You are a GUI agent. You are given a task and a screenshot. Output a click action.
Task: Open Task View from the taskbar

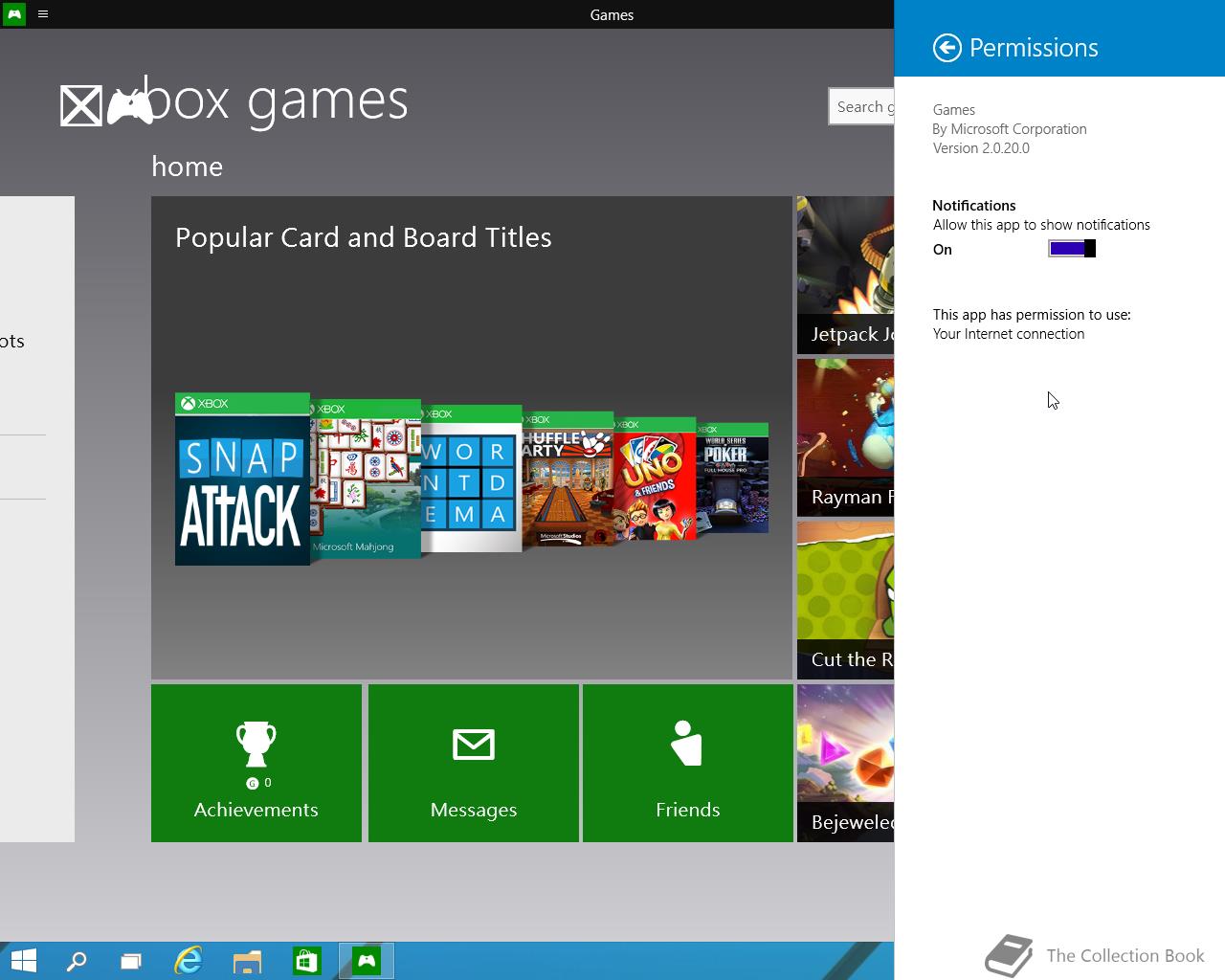pos(130,961)
